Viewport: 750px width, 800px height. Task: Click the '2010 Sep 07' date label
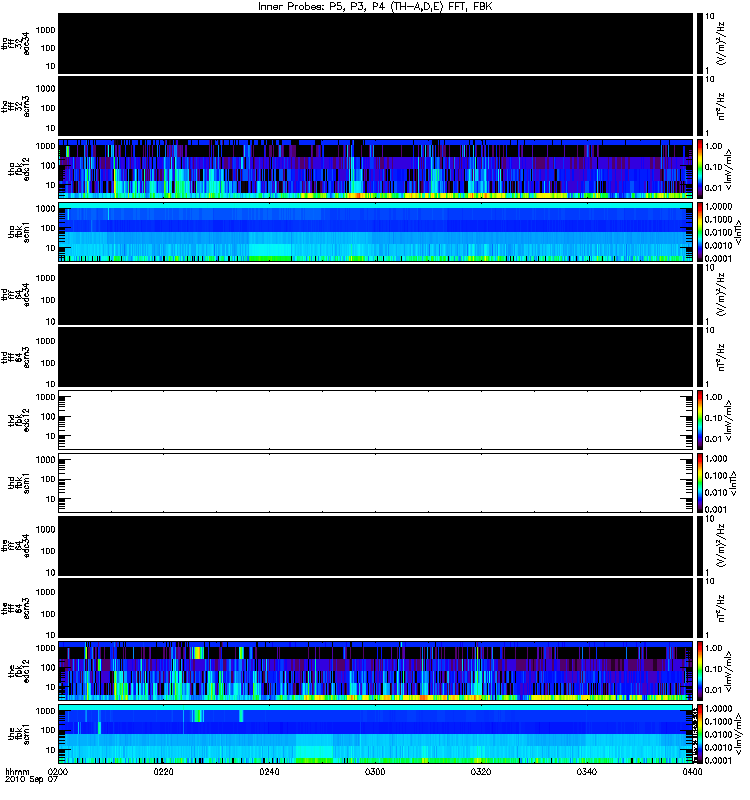pyautogui.click(x=32, y=780)
